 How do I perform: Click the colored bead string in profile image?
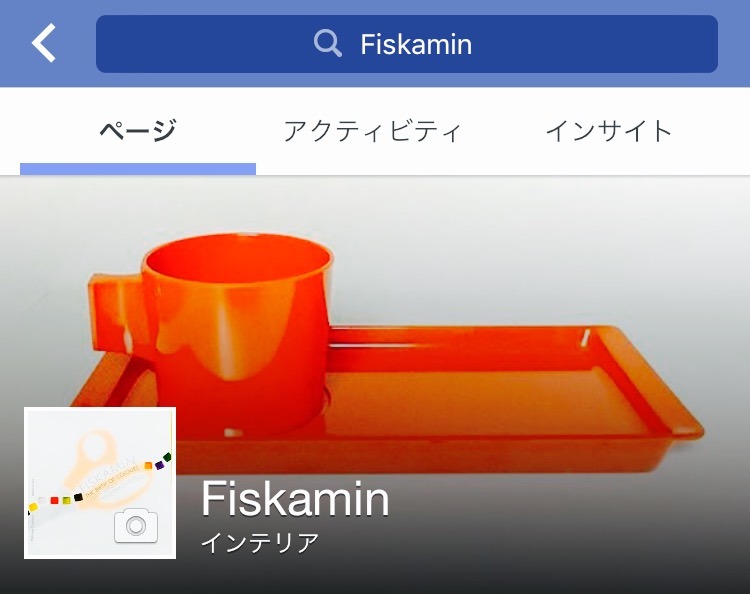point(99,484)
